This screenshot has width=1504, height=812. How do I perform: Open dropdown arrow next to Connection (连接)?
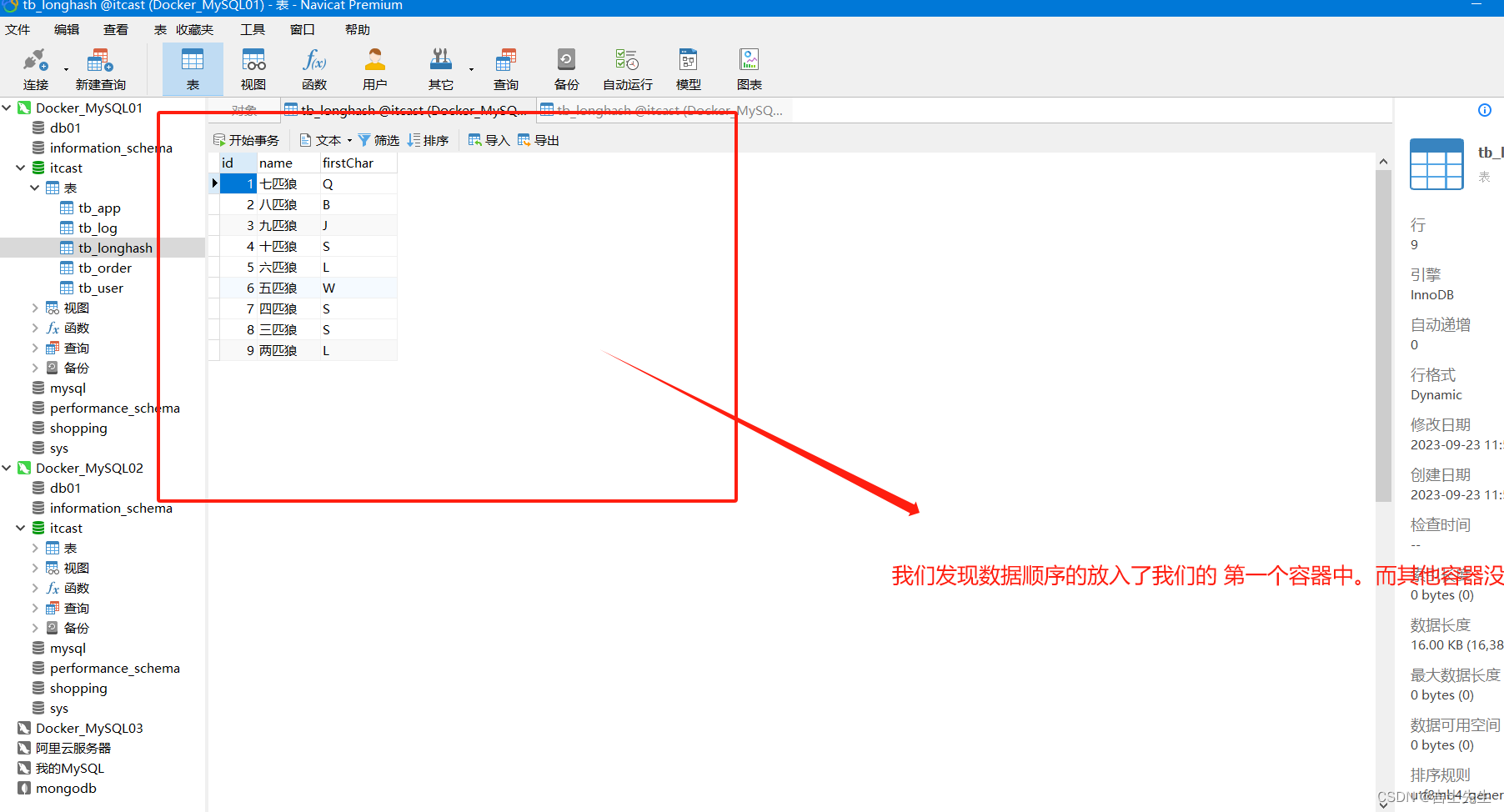pos(66,70)
